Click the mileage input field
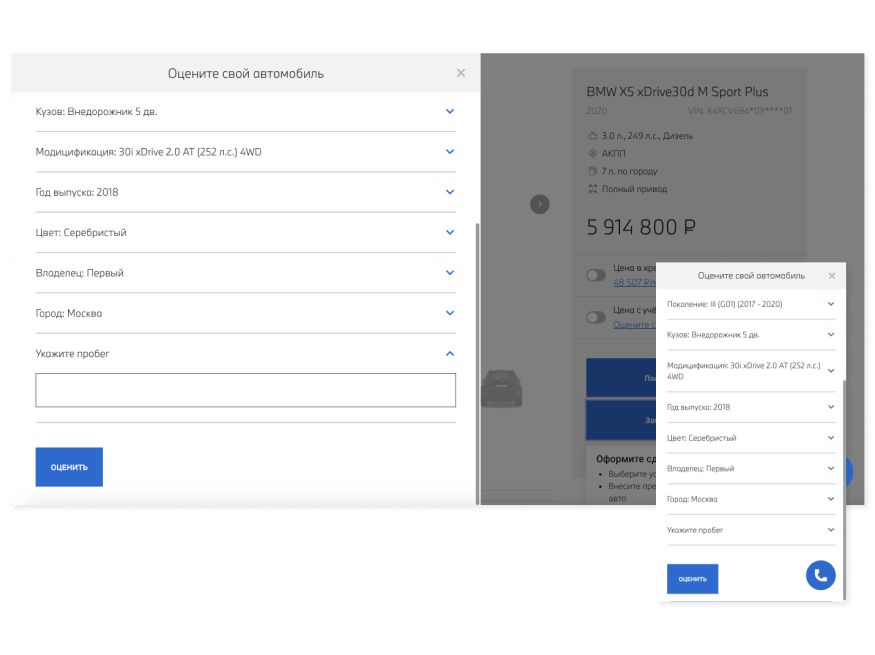This screenshot has width=875, height=655. pos(245,390)
